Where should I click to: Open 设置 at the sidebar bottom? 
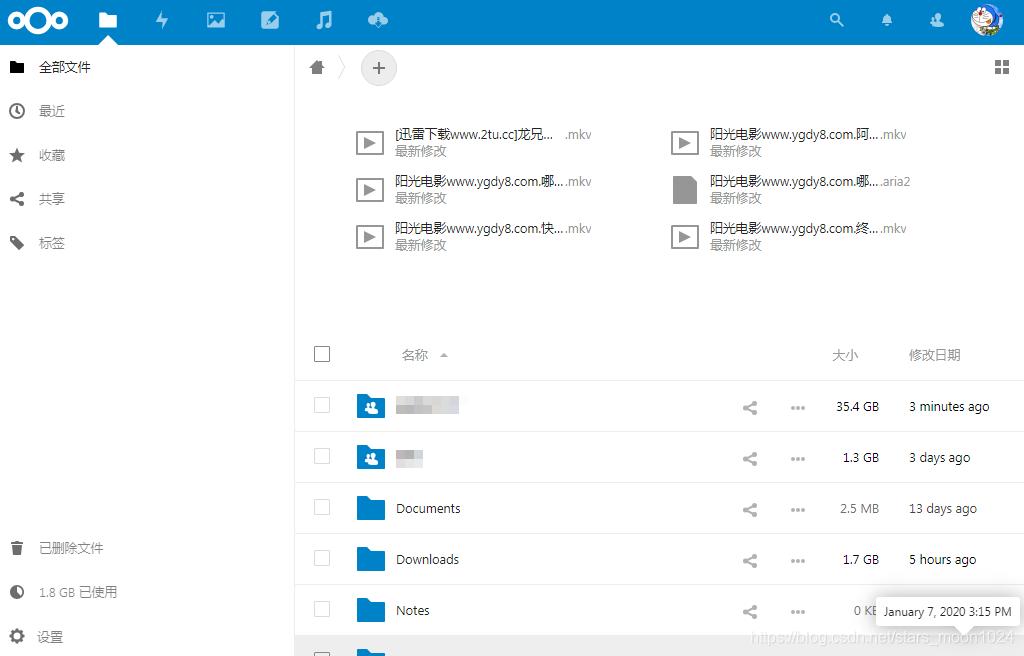[50, 636]
